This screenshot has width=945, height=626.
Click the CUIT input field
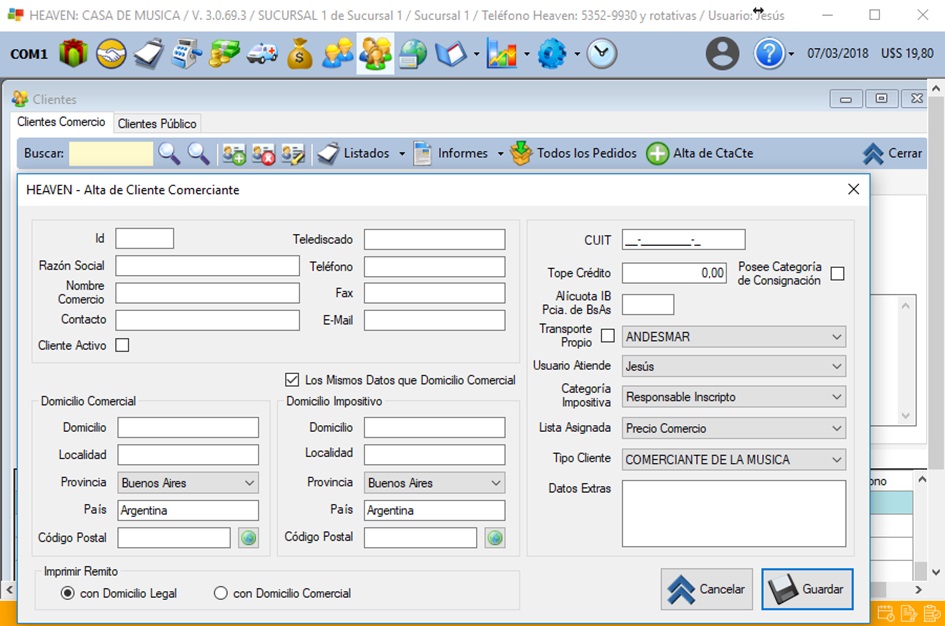click(683, 239)
